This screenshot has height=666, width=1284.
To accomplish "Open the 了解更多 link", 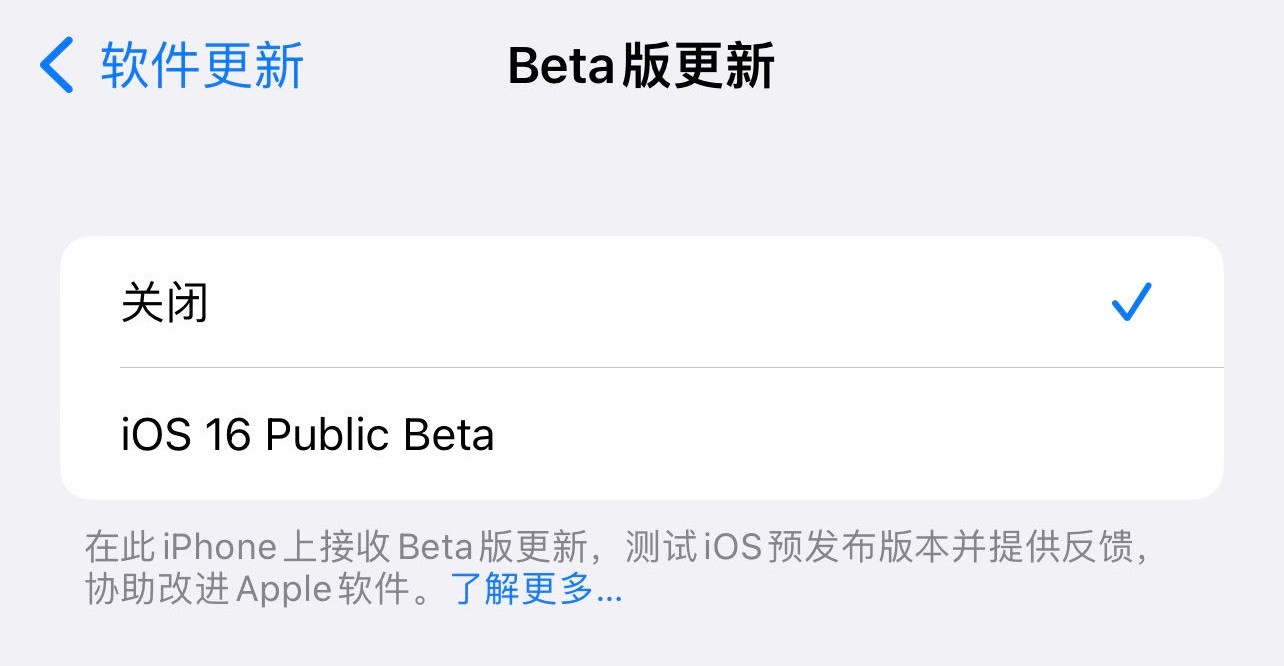I will point(536,590).
